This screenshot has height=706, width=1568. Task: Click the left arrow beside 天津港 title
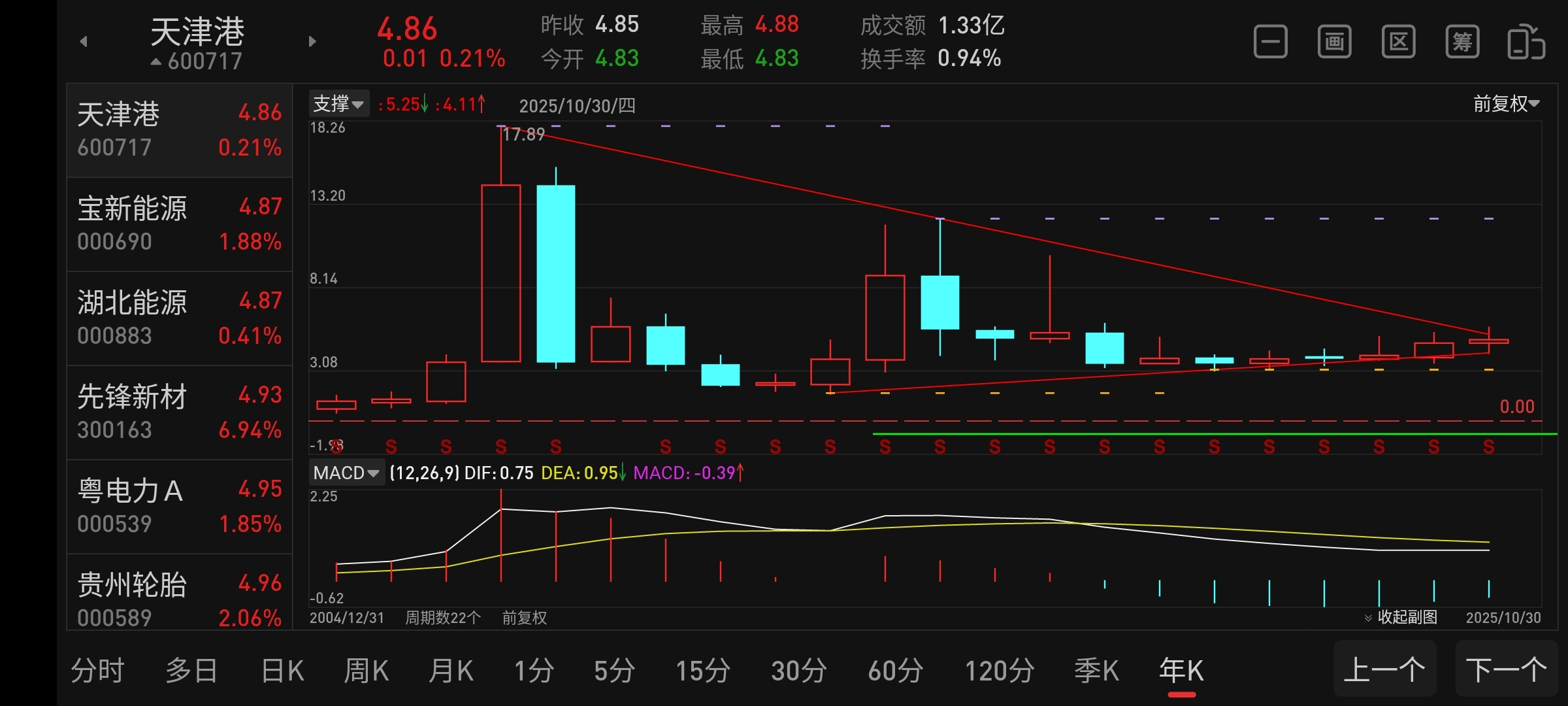(x=84, y=42)
